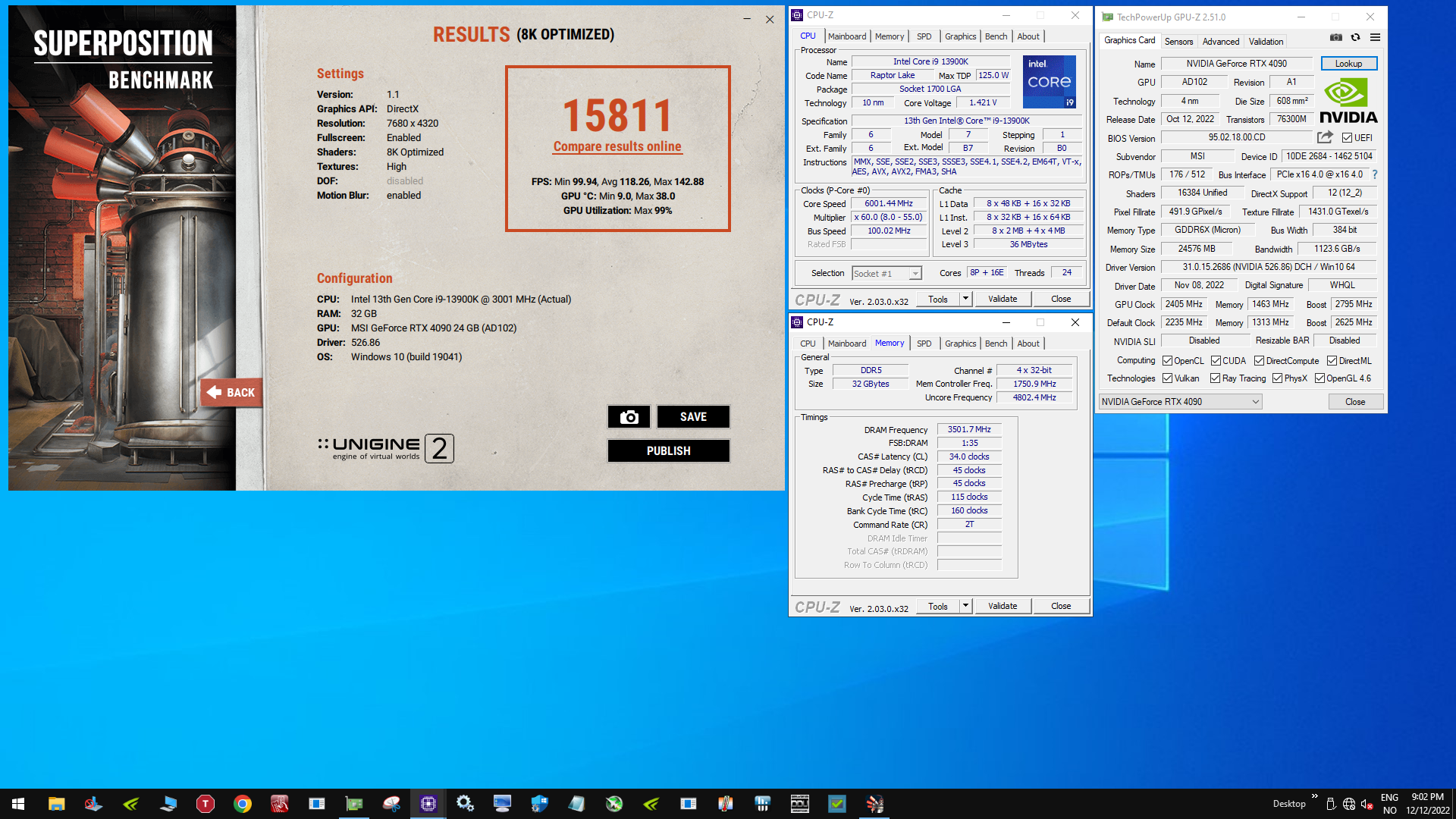1456x819 pixels.
Task: Open the Advanced tab in GPU-Z
Action: tap(1221, 42)
